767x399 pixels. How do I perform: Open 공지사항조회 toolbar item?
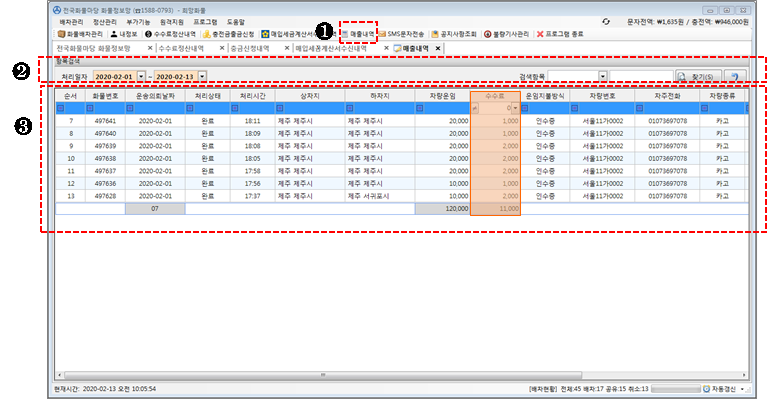(454, 34)
